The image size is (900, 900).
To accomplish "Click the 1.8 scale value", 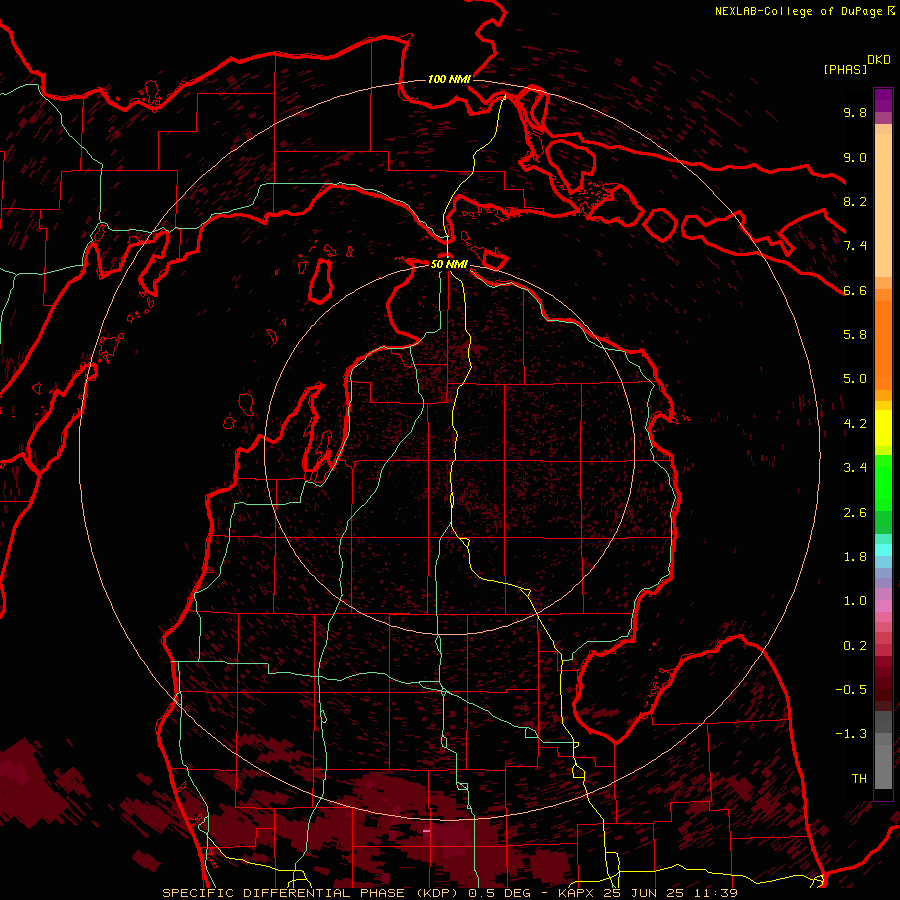I will 855,556.
